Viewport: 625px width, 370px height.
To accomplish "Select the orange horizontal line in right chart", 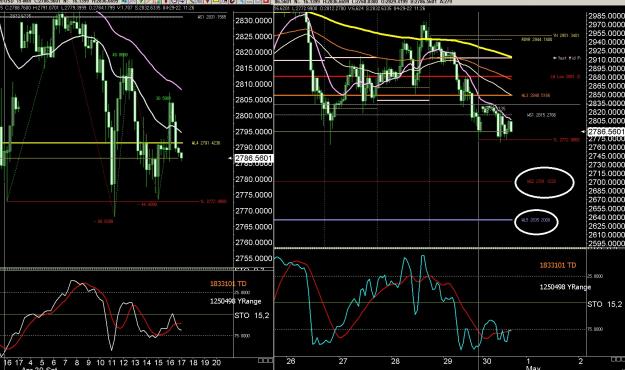I will pyautogui.click(x=393, y=95).
